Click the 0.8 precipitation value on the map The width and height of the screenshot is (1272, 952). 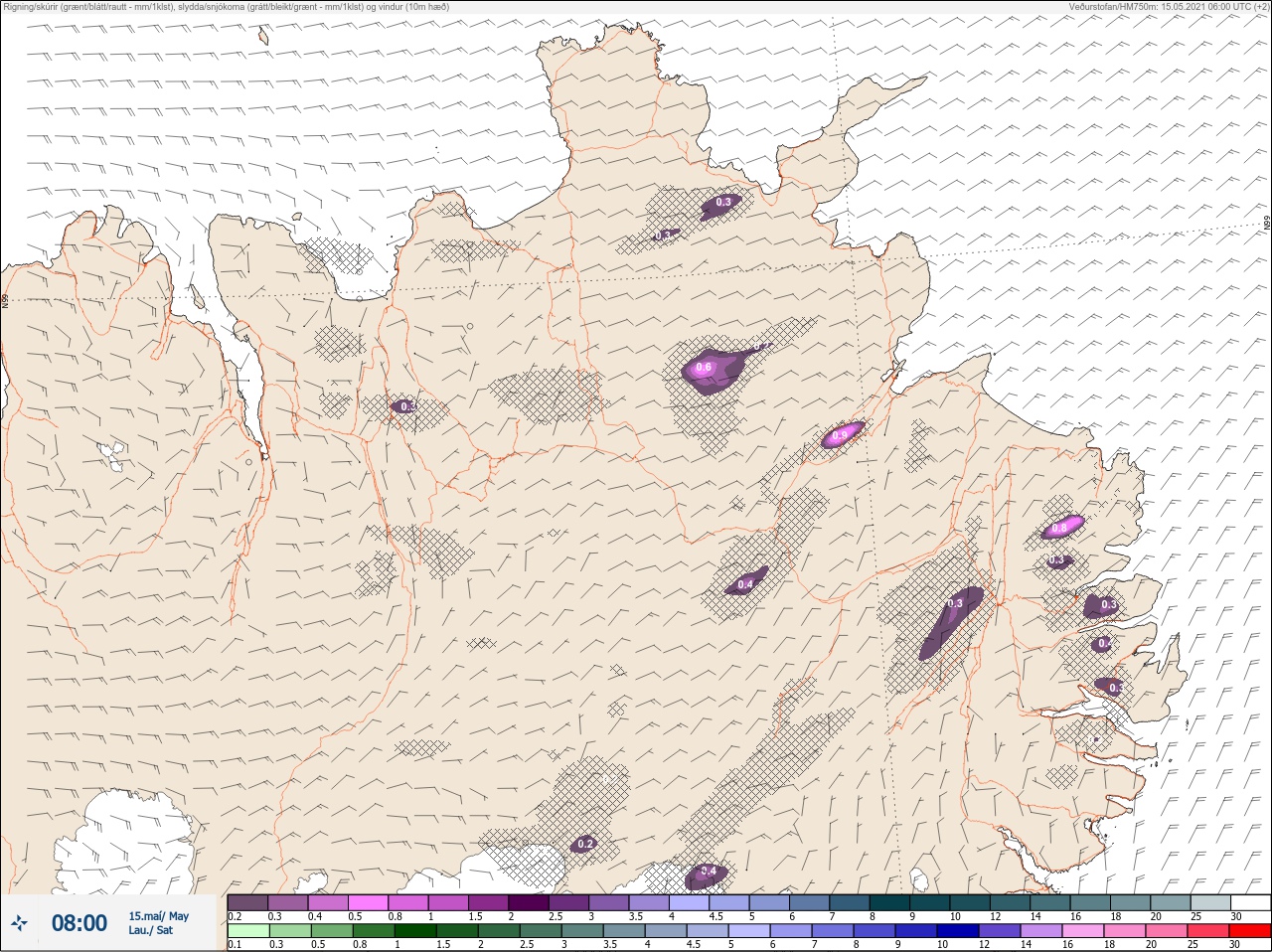pyautogui.click(x=1059, y=528)
